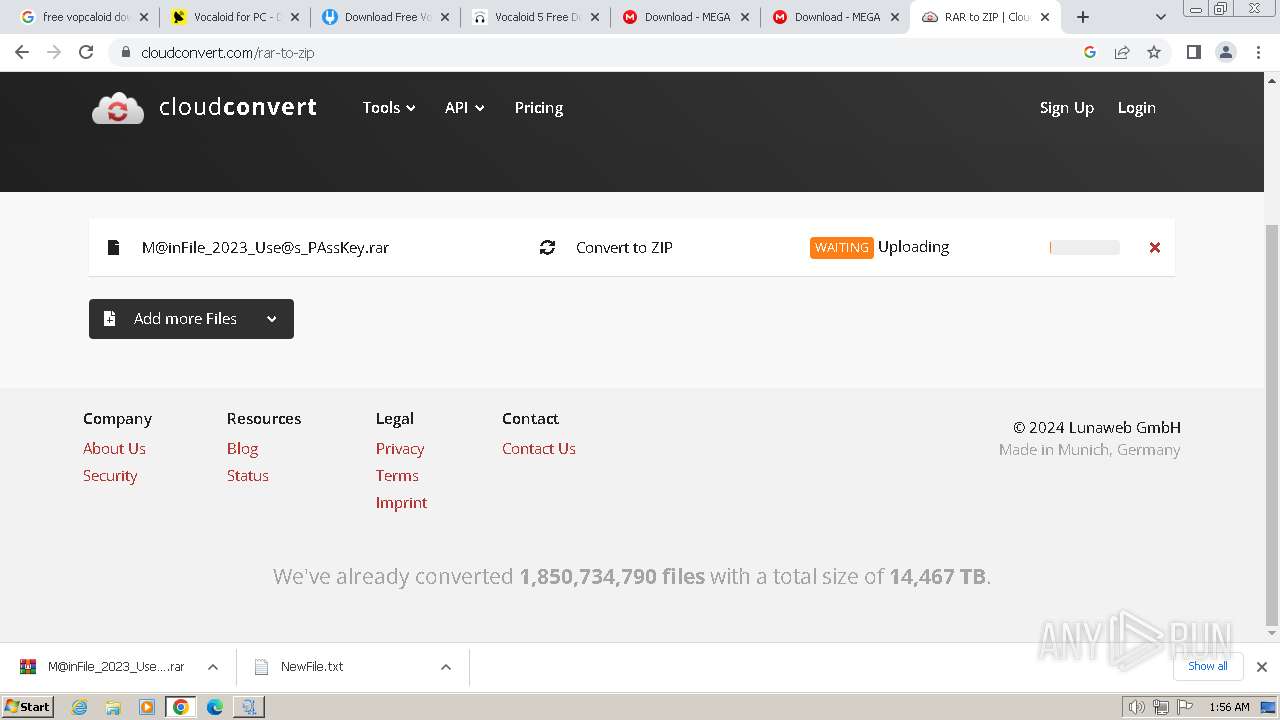The image size is (1280, 720).
Task: Open the Chrome three-dot menu
Action: tap(1258, 52)
